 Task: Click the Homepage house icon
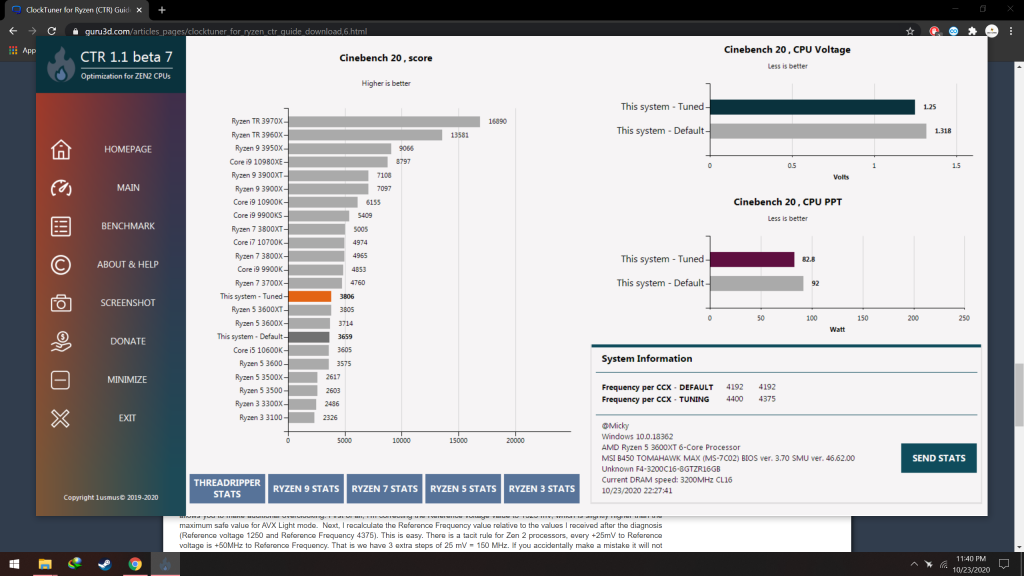[61, 150]
